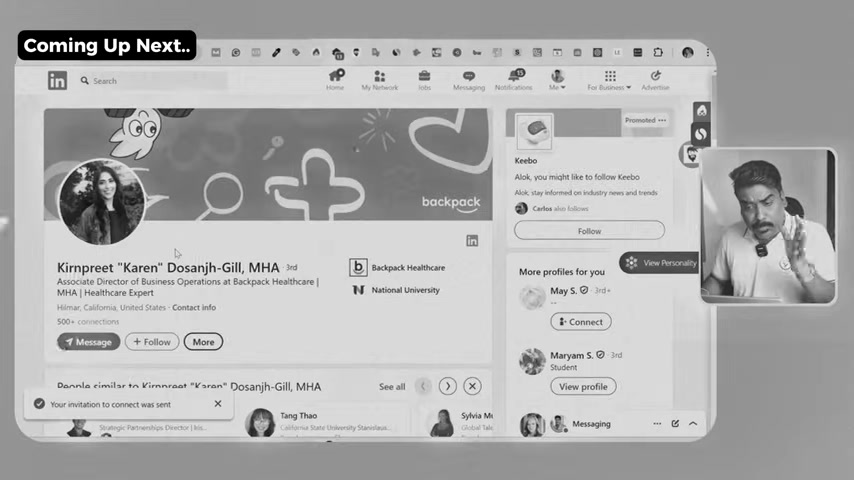
Task: Click the Message button on profile
Action: 89,342
